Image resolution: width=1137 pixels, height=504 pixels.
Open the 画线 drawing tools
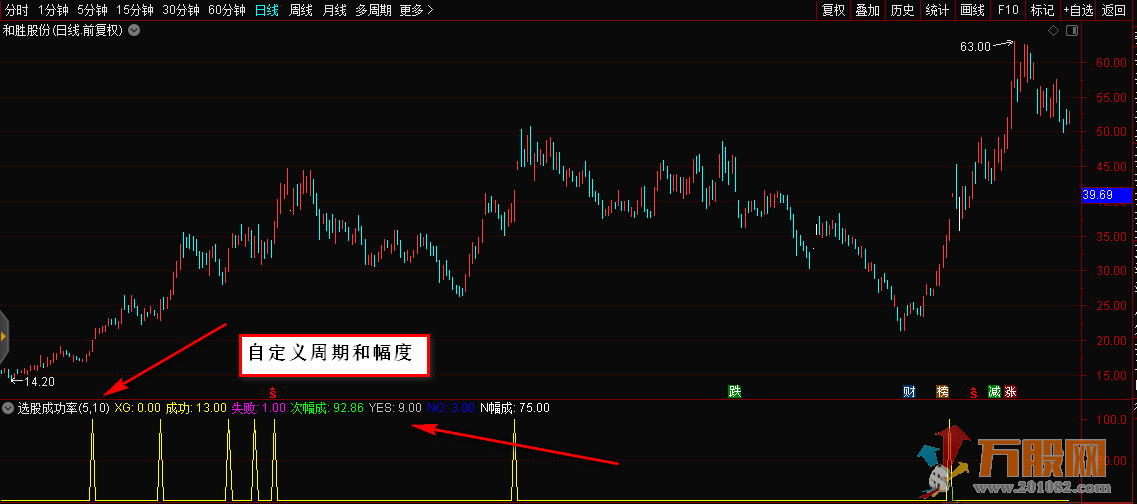(972, 10)
